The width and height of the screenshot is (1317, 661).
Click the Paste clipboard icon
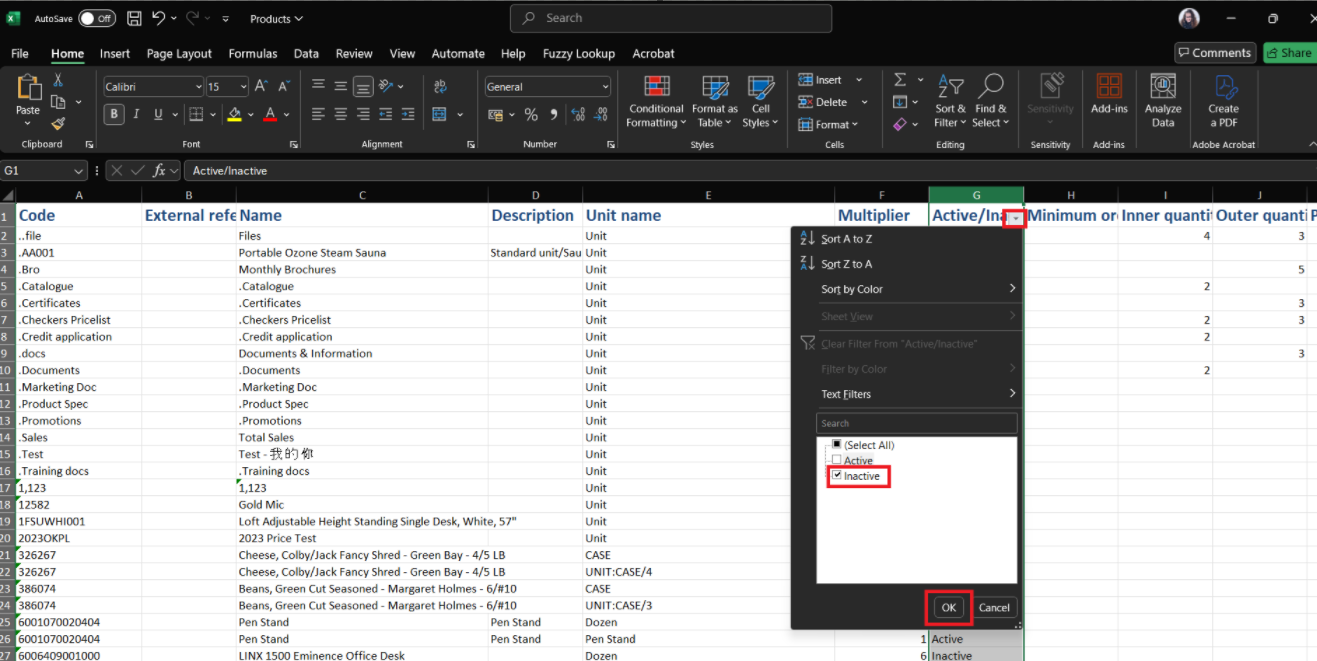pos(28,90)
